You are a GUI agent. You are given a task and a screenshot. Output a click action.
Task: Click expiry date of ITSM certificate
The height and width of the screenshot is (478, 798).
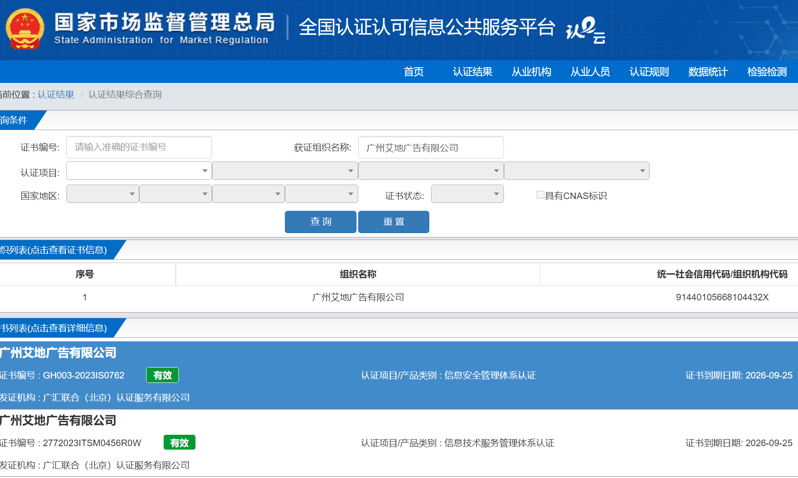[x=769, y=443]
